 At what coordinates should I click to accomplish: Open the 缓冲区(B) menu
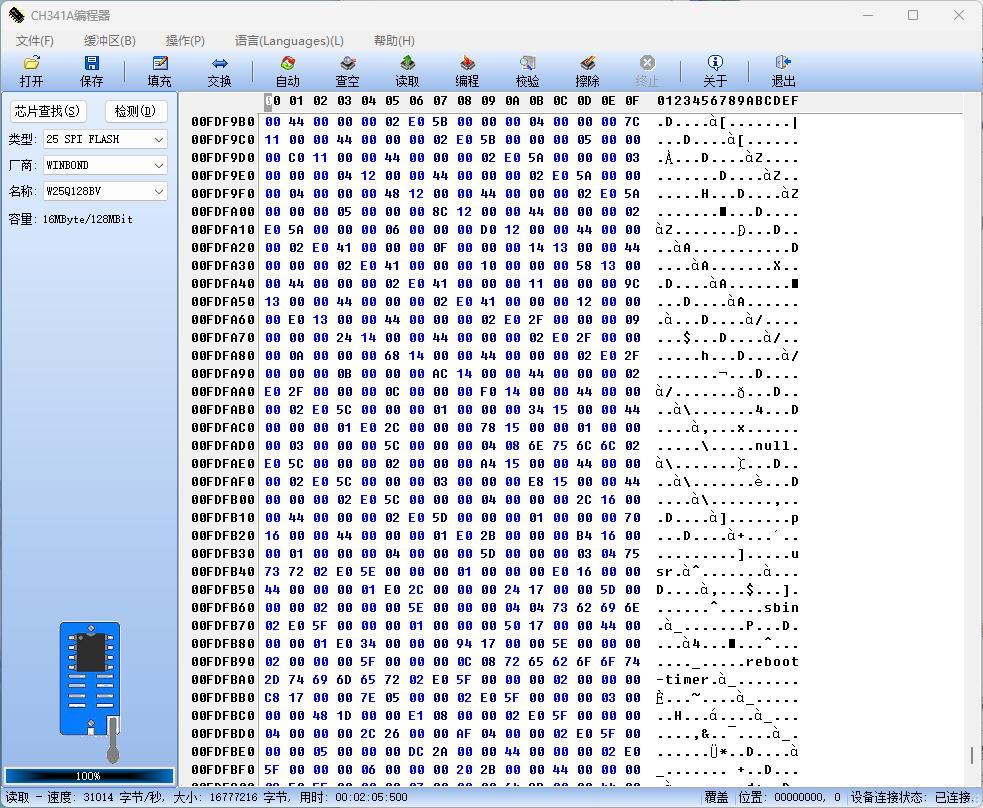tap(110, 41)
